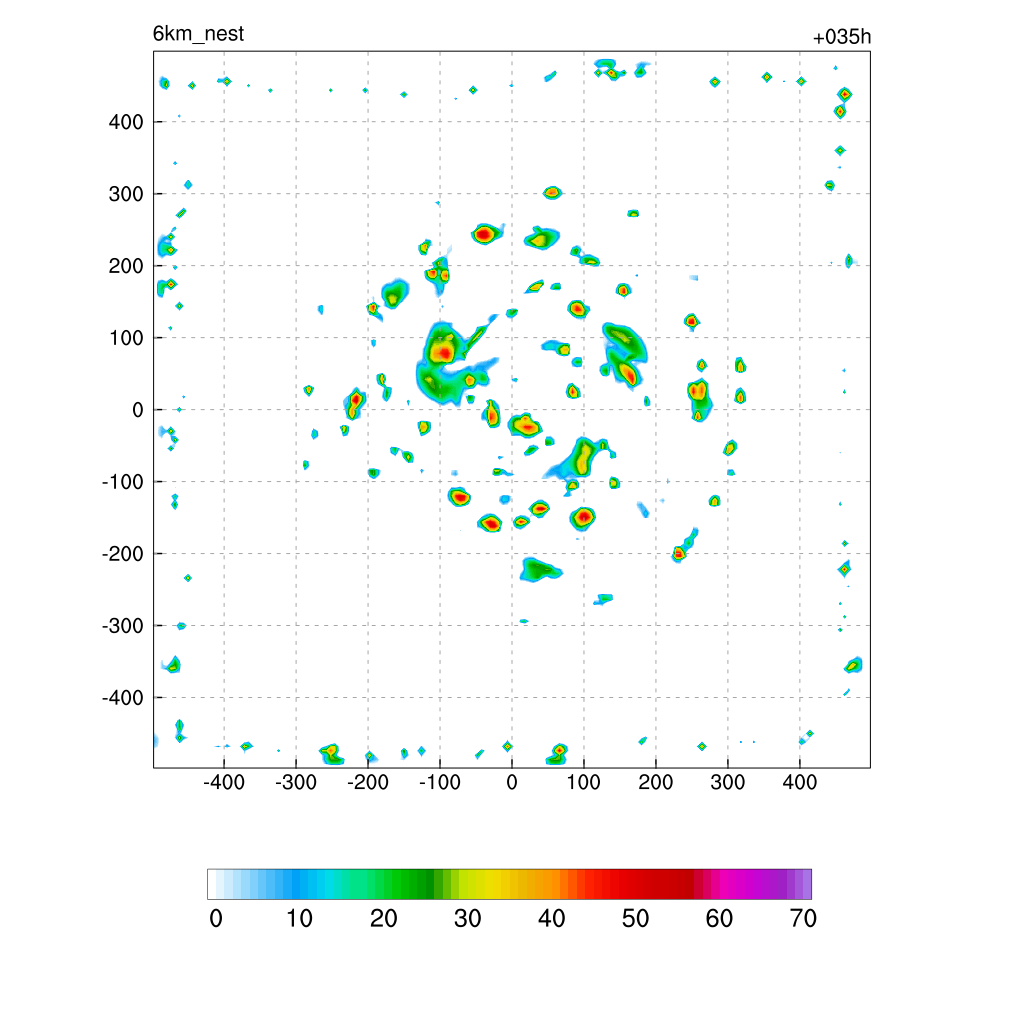The image size is (1024, 1024).
Task: Click the x-axis label '200'
Action: click(x=656, y=782)
